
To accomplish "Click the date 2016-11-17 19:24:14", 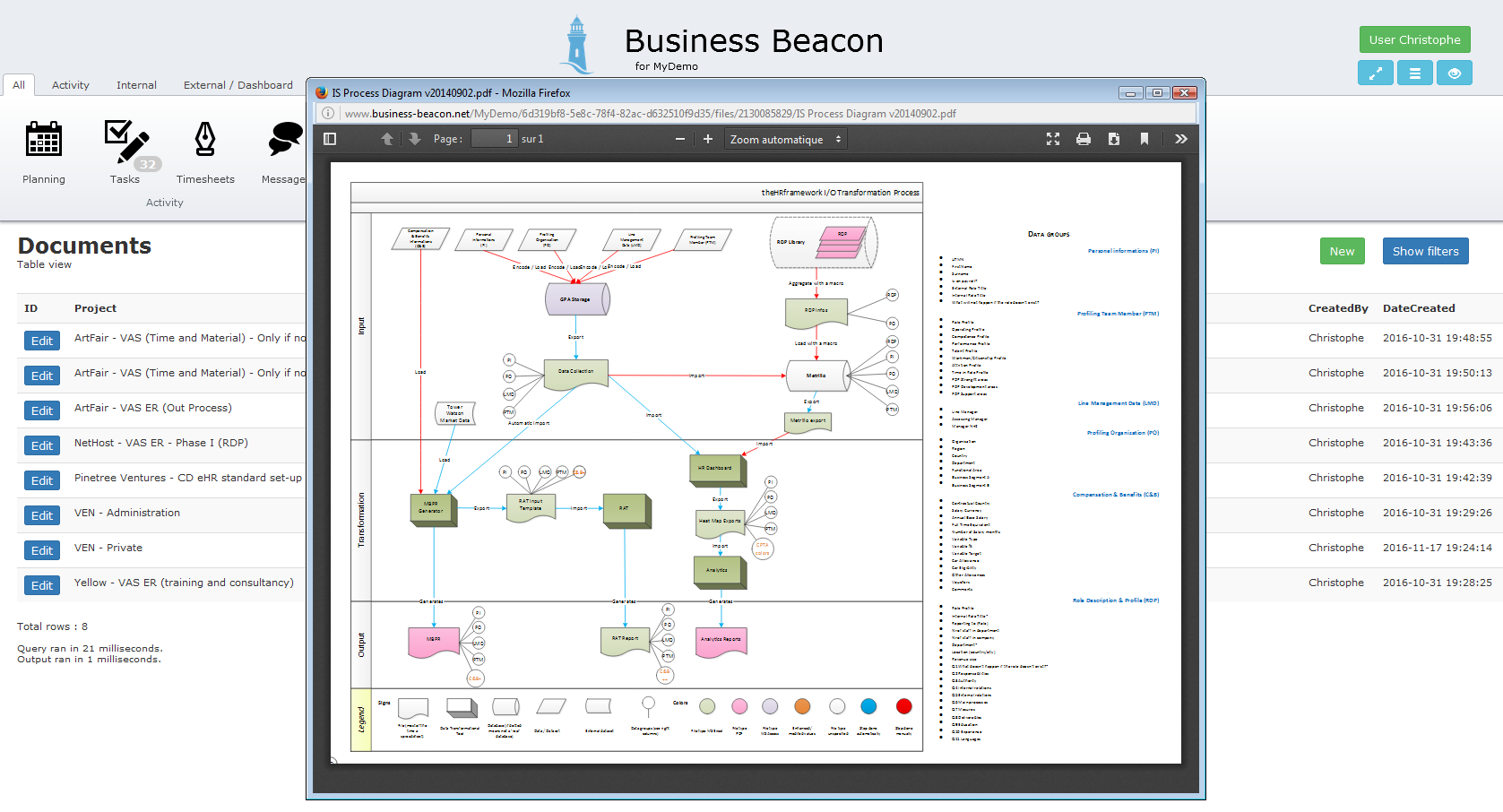I will [x=1438, y=548].
